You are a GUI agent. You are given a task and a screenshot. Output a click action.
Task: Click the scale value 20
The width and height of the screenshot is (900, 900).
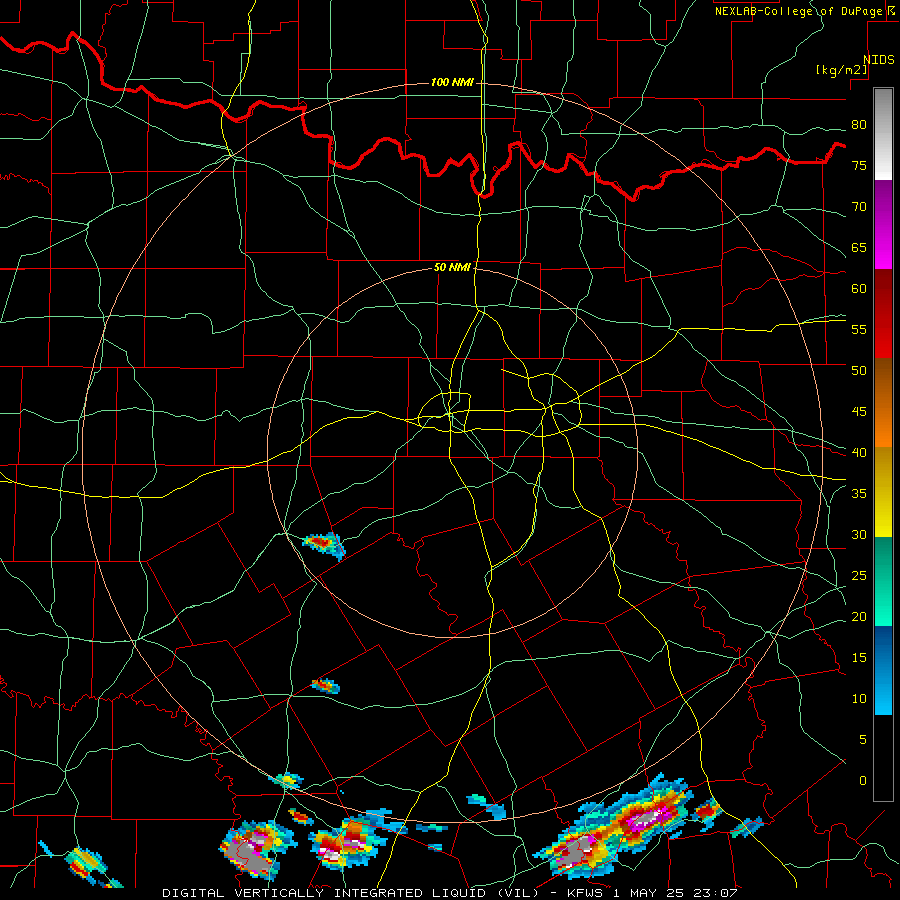(x=859, y=616)
